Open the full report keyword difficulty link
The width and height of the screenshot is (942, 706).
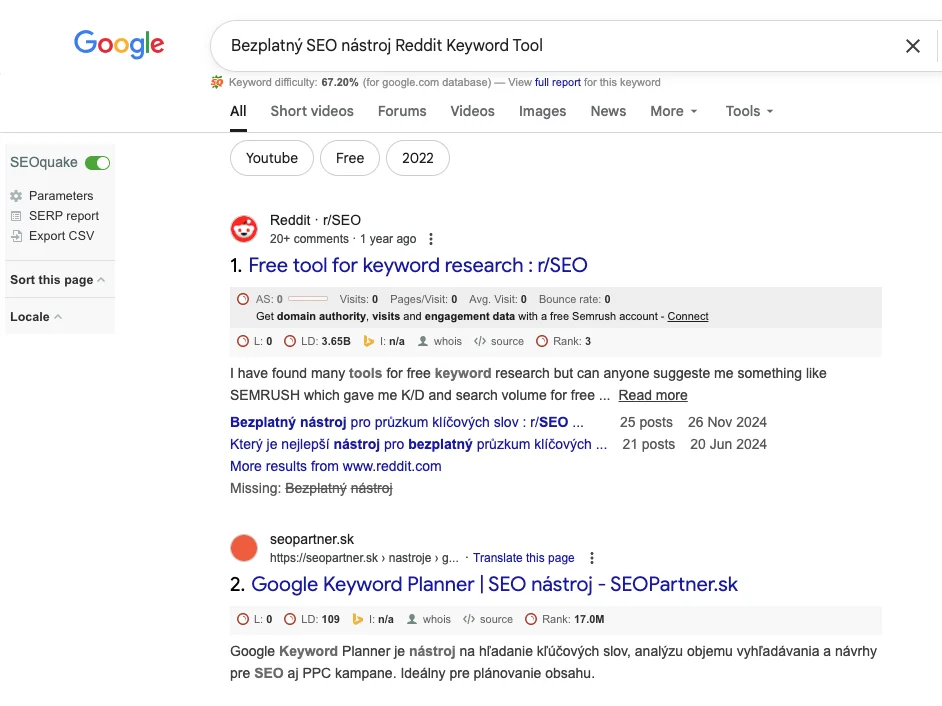coord(557,82)
